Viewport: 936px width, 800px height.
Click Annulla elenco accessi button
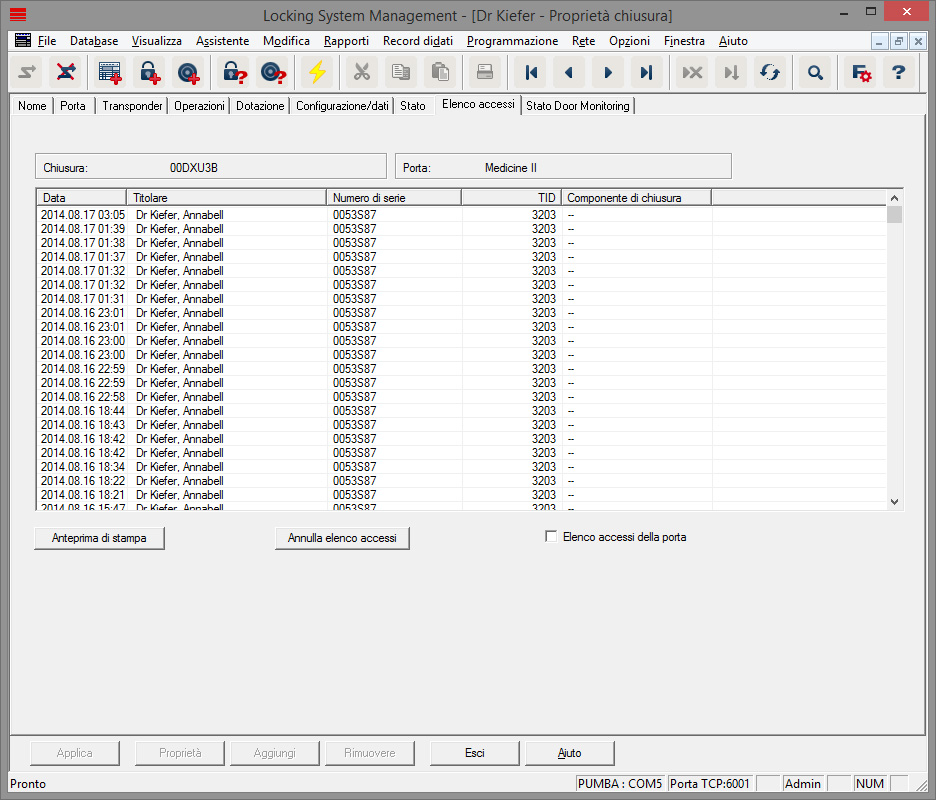tap(342, 538)
